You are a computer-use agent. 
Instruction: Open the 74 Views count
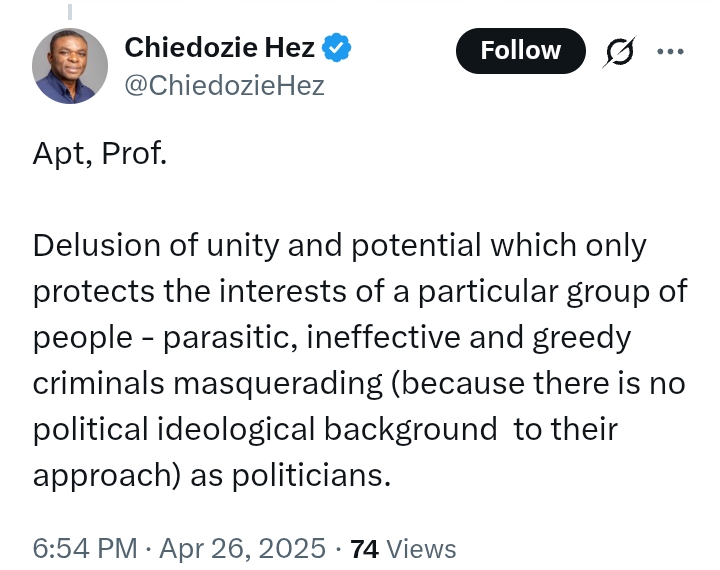coord(403,548)
